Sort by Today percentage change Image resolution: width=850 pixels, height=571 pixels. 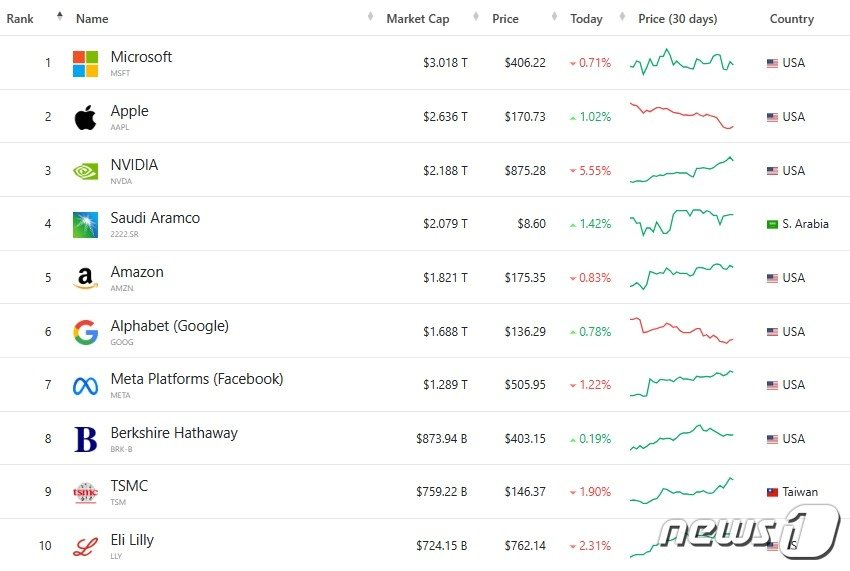coord(586,18)
